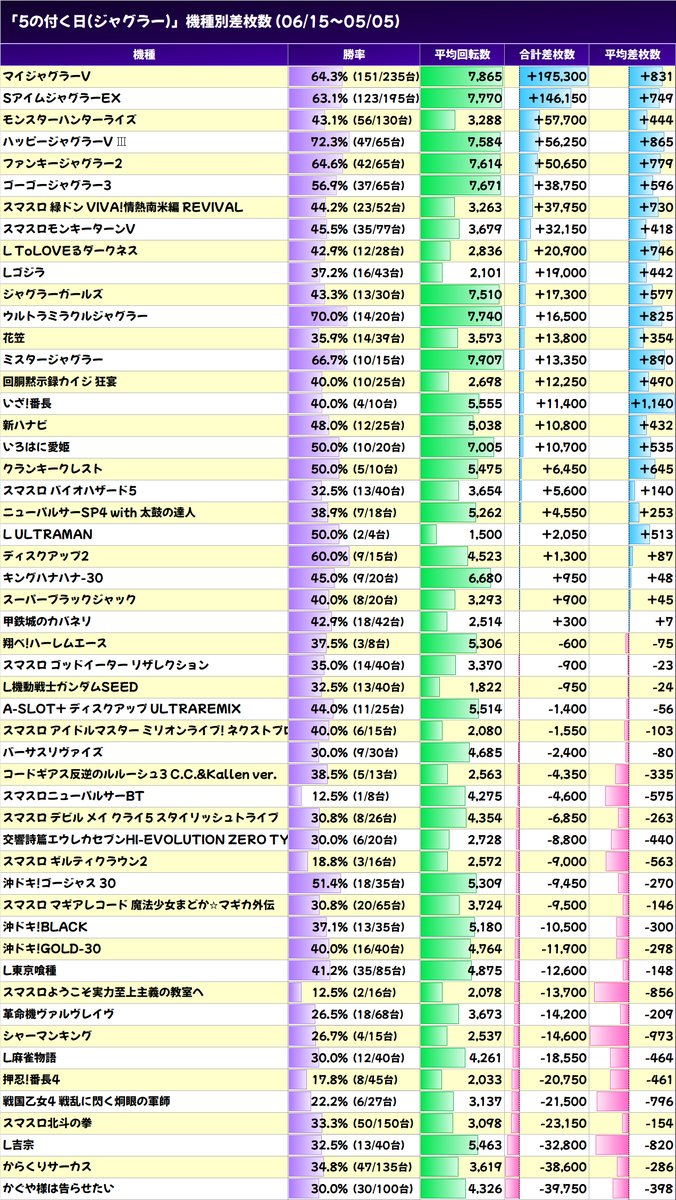This screenshot has width=676, height=1200.
Task: Click the 平均差枚数 column header
Action: click(x=632, y=54)
